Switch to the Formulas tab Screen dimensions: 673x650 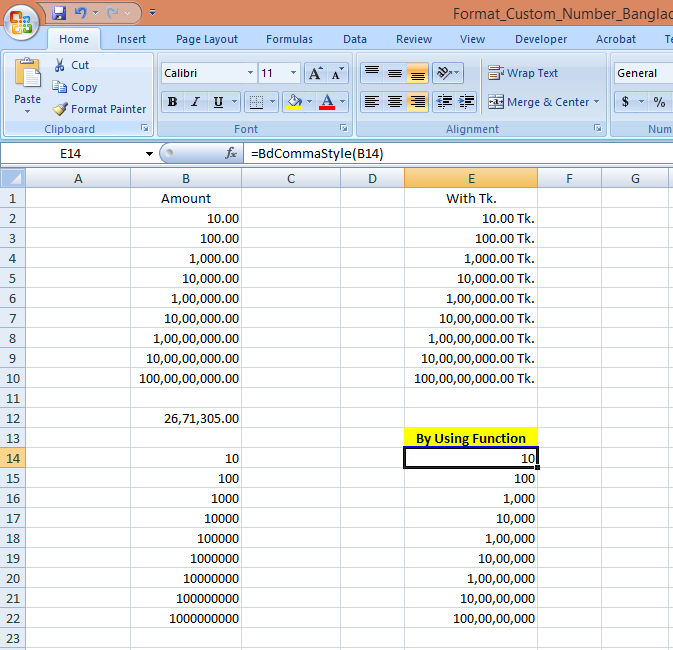point(289,39)
